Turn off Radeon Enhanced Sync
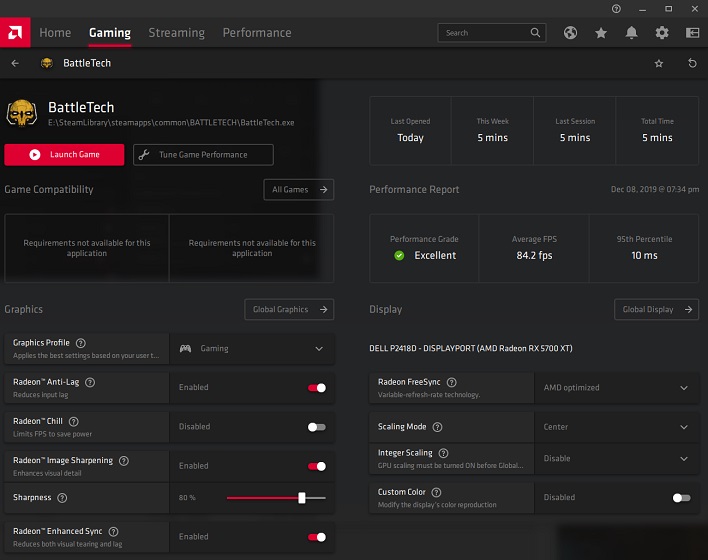The image size is (708, 560). click(x=317, y=537)
